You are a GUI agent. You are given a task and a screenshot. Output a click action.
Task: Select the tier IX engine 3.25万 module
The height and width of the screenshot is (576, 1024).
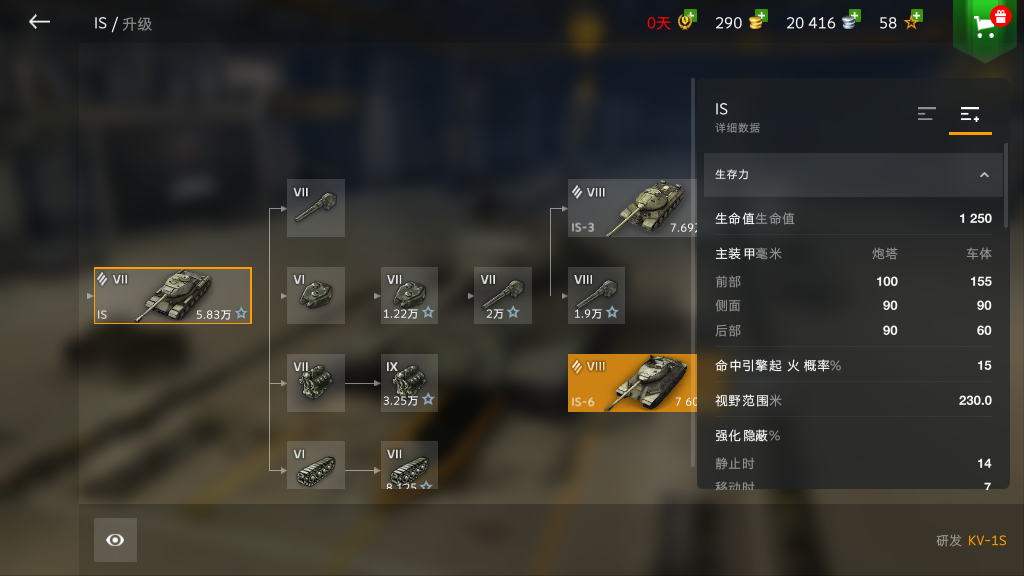coord(409,383)
